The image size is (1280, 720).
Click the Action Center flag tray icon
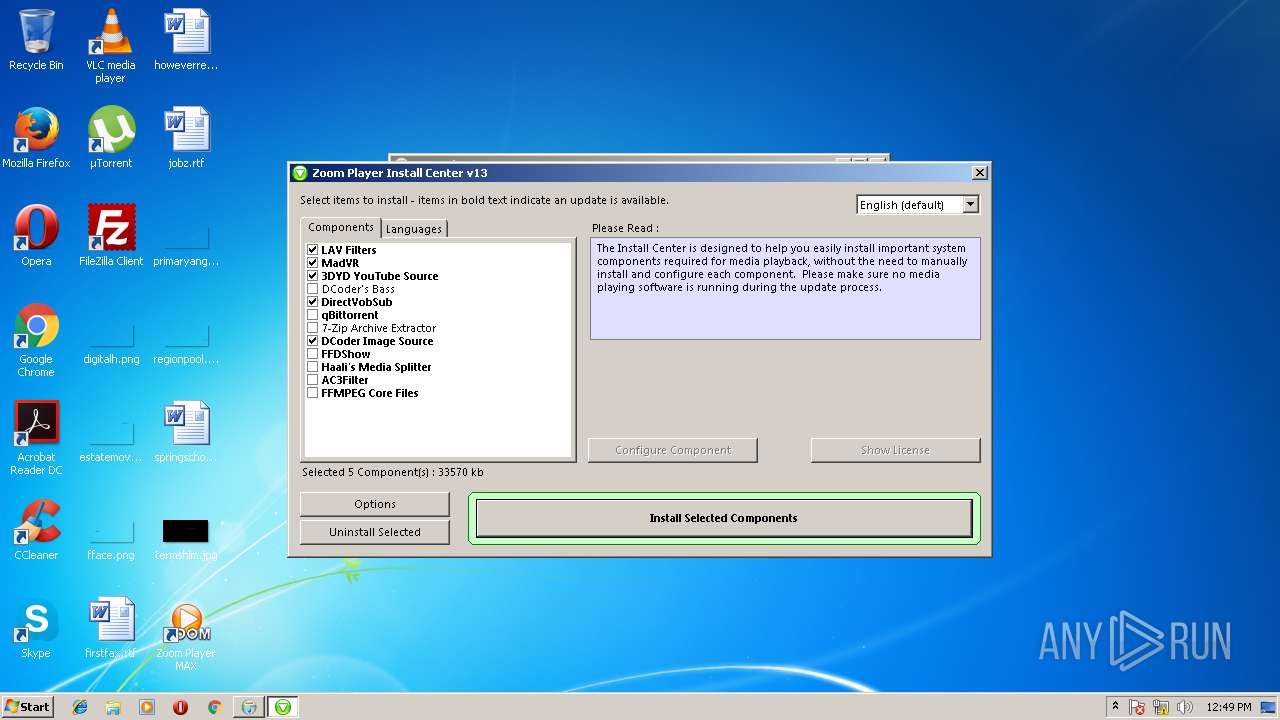[x=1137, y=707]
